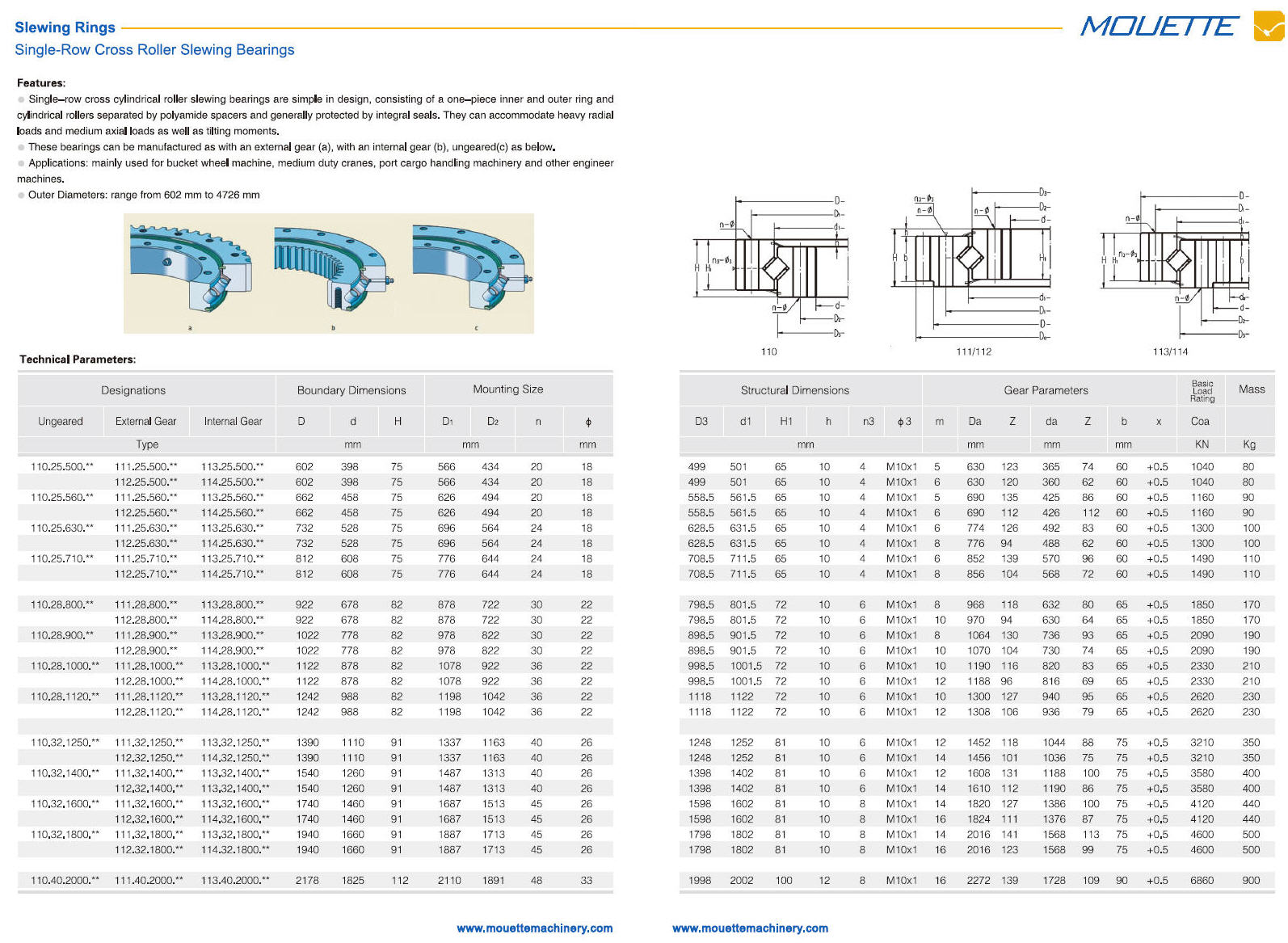
Task: Click the 'Mass' column header
Action: 1252,389
